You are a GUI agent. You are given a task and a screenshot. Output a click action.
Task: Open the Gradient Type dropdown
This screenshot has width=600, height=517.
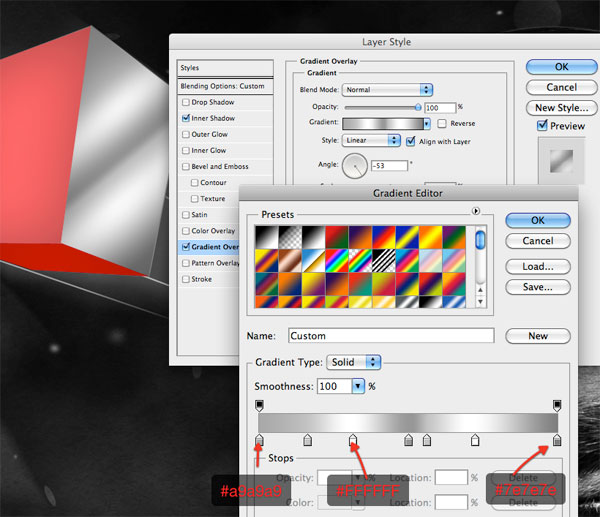click(354, 362)
